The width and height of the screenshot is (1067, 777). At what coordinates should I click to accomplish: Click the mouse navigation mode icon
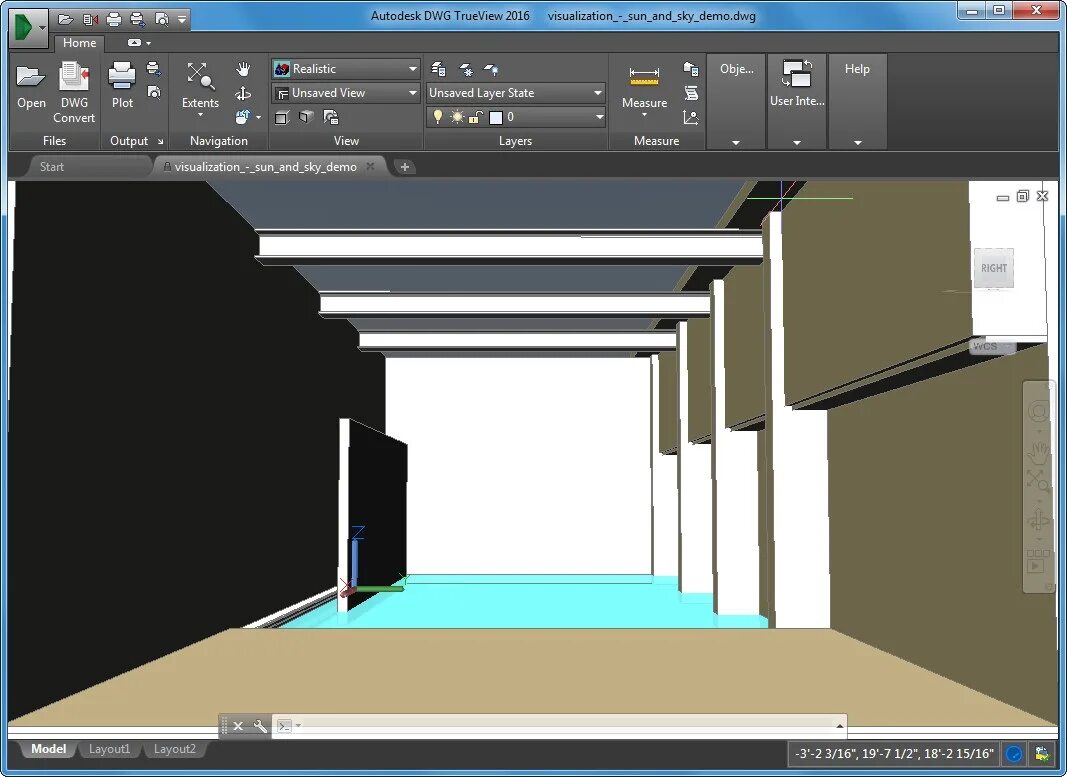pos(242,117)
